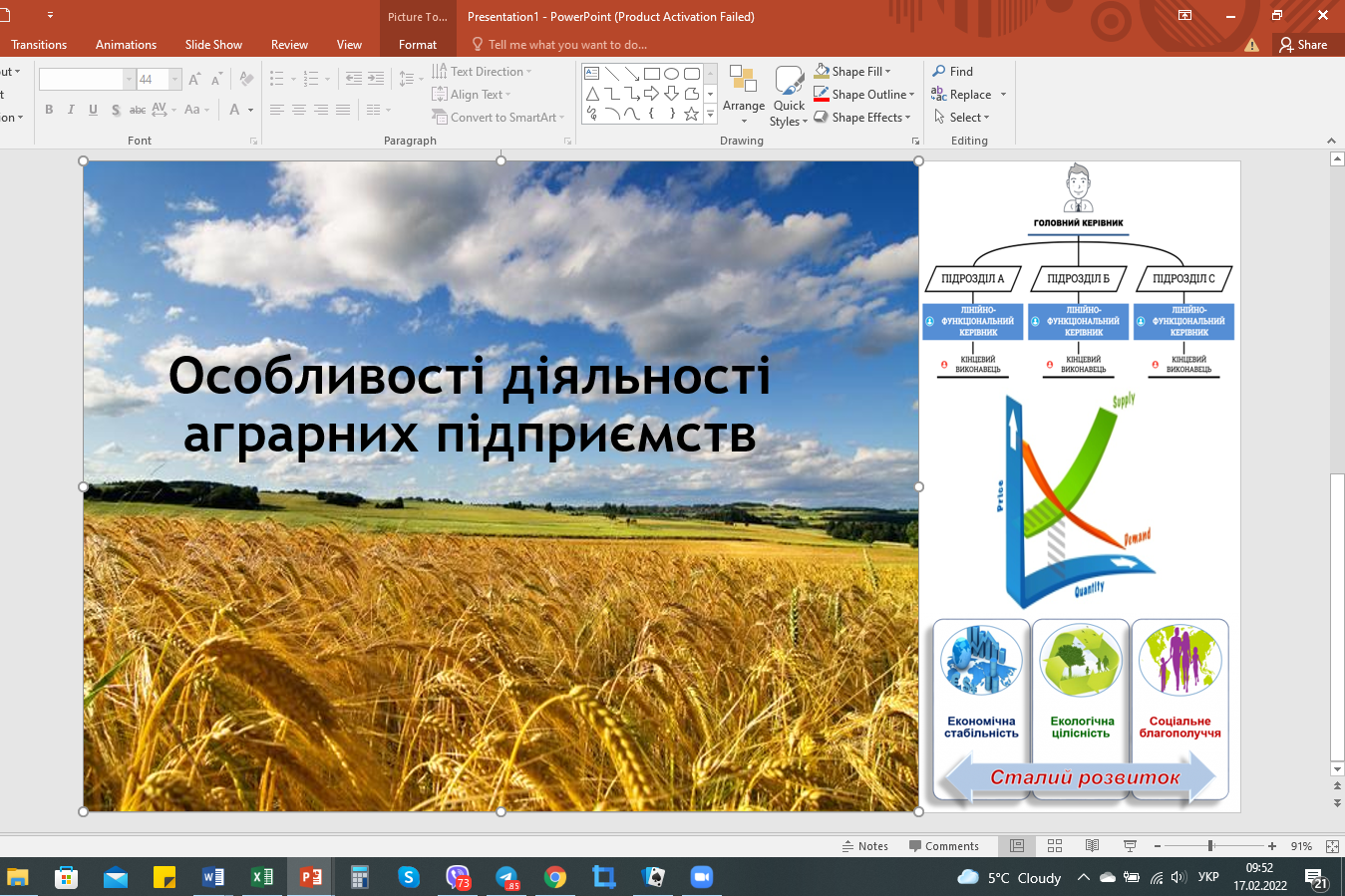1345x896 pixels.
Task: Open Text Direction dropdown
Action: 483,72
